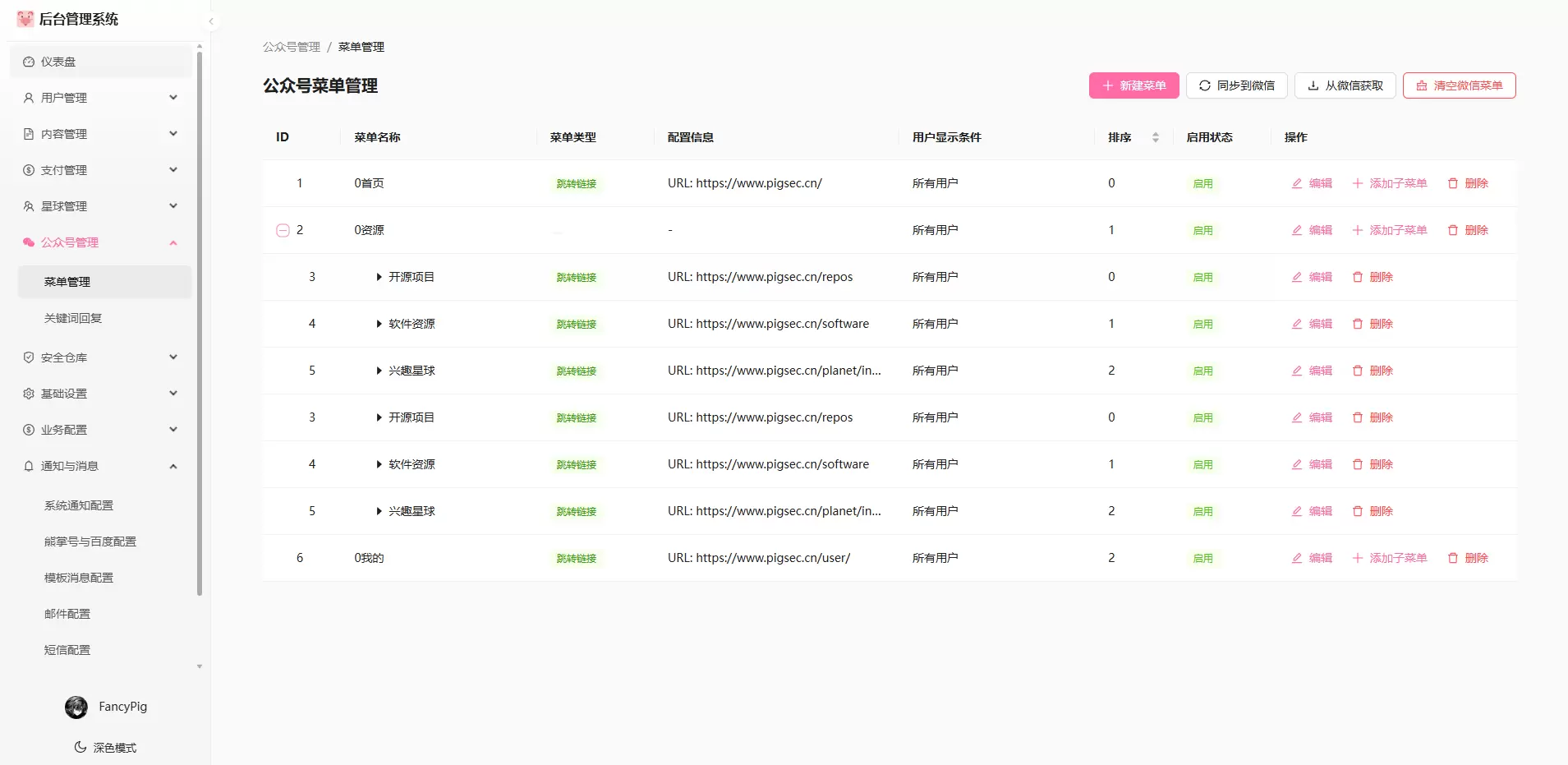
Task: Delete the 0我的 menu row
Action: tap(1468, 558)
